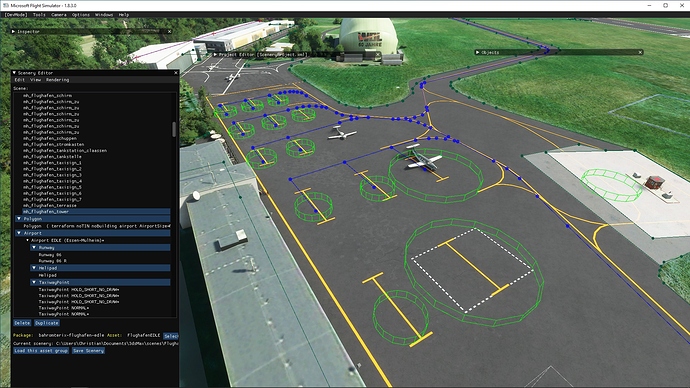Viewport: 690px width, 388px height.
Task: Click Load this asset group
Action: pyautogui.click(x=41, y=351)
